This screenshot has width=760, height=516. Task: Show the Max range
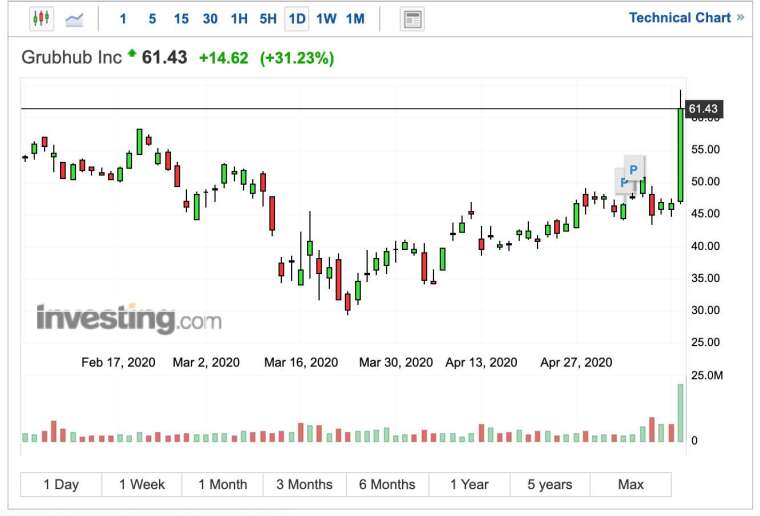(x=631, y=485)
